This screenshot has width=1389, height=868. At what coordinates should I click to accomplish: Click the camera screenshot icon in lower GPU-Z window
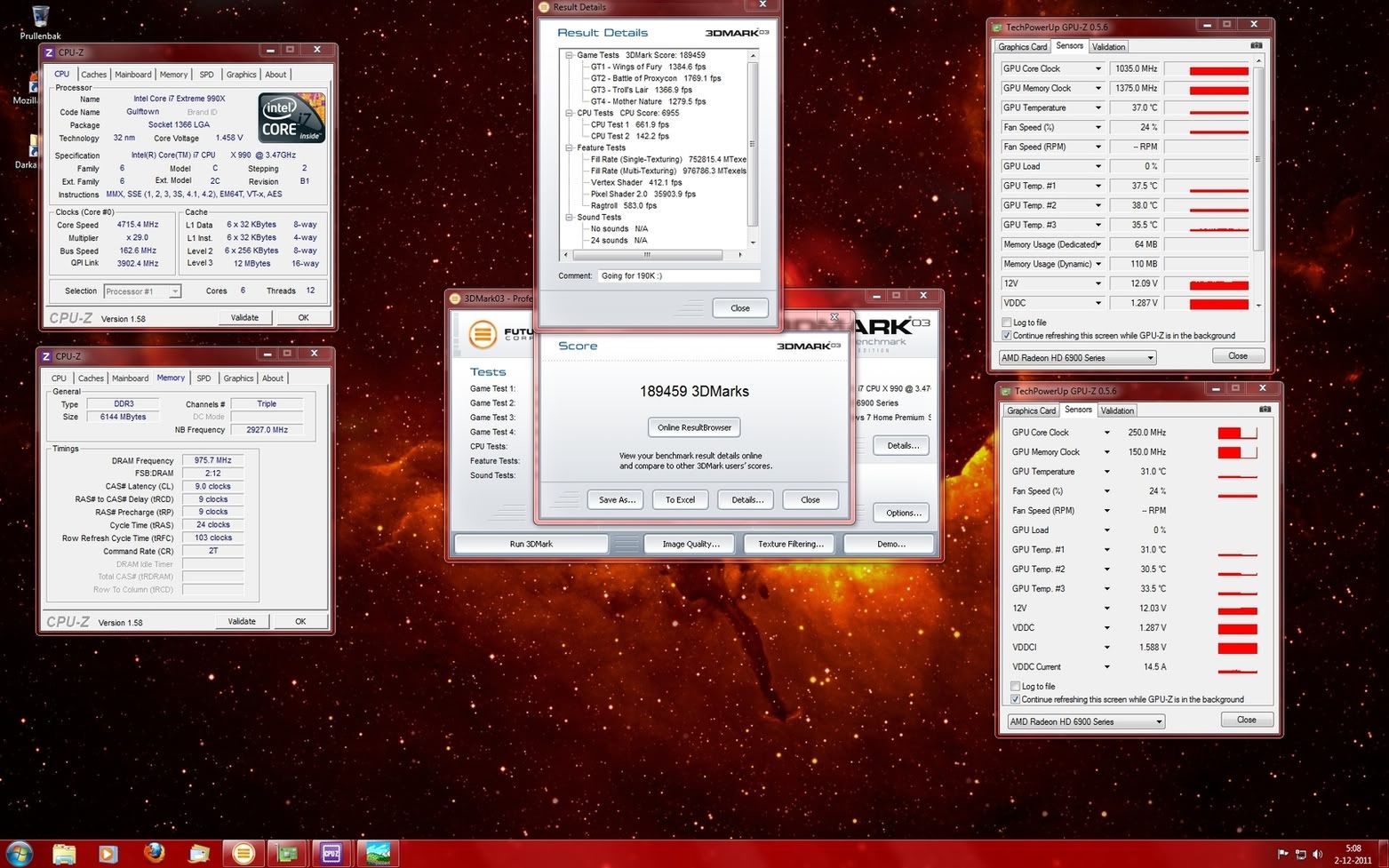(x=1265, y=410)
